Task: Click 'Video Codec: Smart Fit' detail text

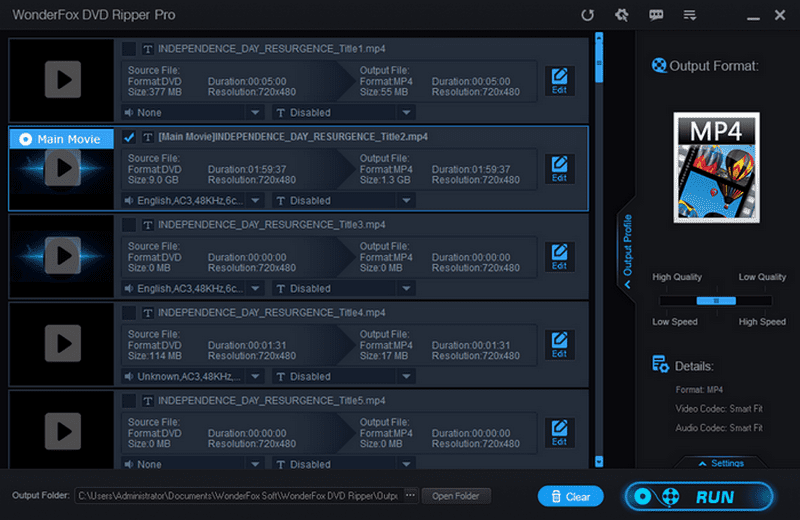Action: coord(719,409)
